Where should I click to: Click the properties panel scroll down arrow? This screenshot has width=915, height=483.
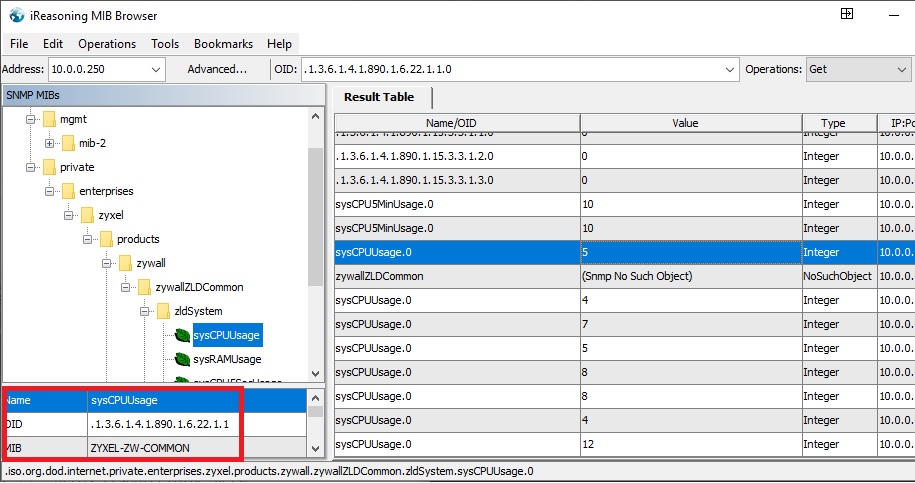point(316,449)
